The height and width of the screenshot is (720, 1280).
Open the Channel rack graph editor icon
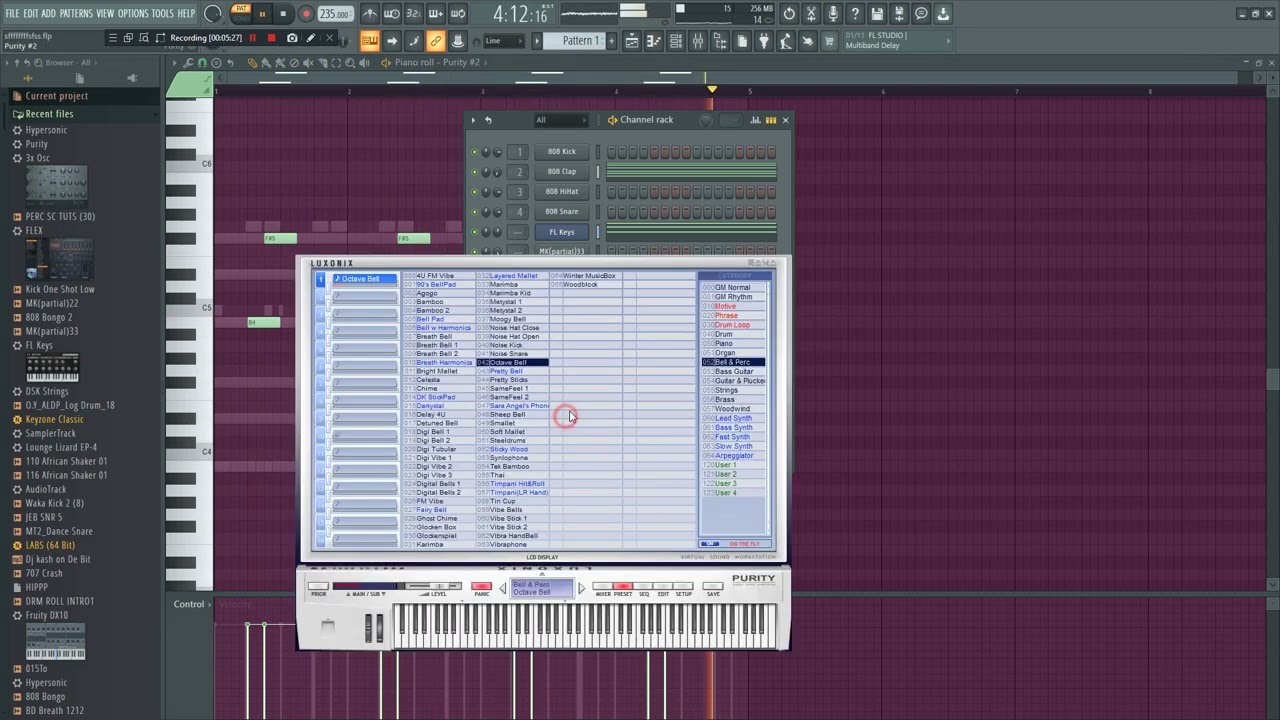point(754,120)
